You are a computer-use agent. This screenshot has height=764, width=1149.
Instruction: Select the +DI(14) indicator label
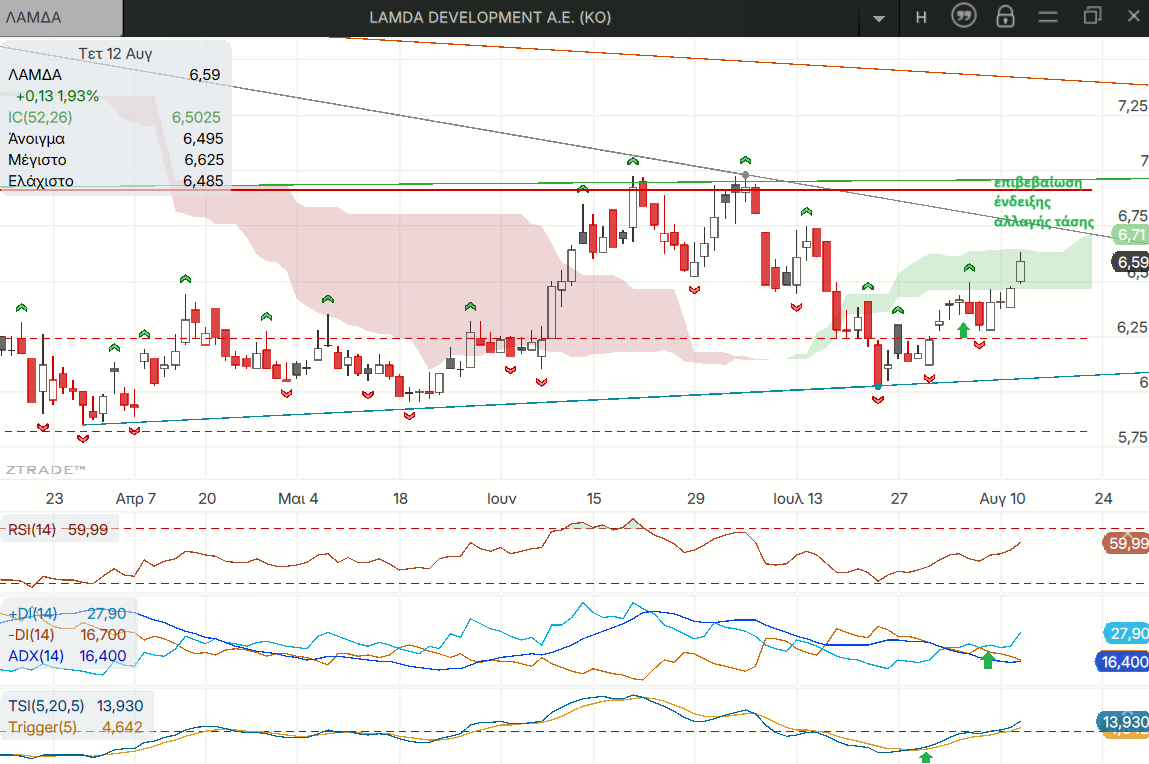[32, 614]
